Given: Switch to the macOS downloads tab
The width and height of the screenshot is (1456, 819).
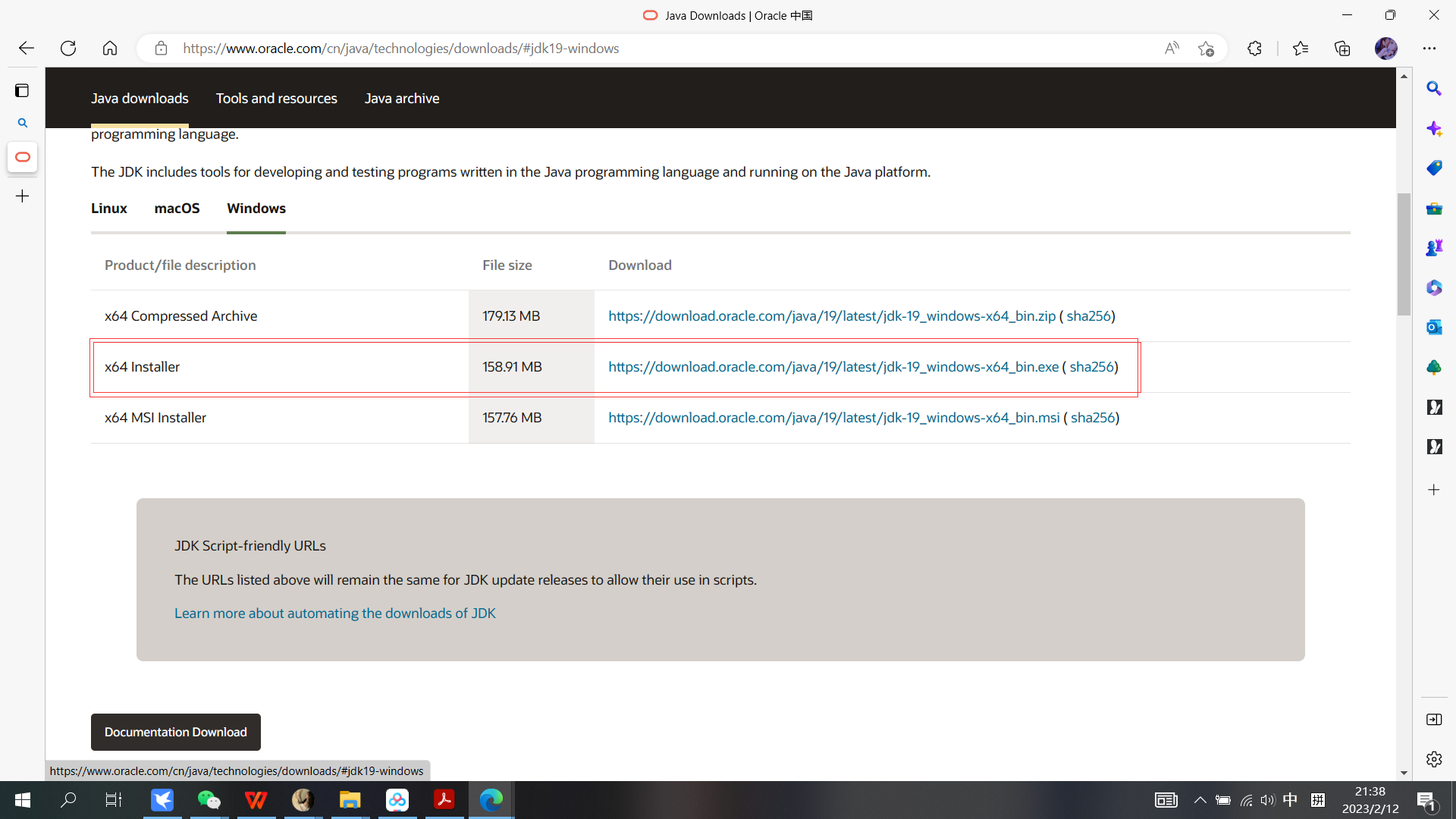Looking at the screenshot, I should coord(177,209).
